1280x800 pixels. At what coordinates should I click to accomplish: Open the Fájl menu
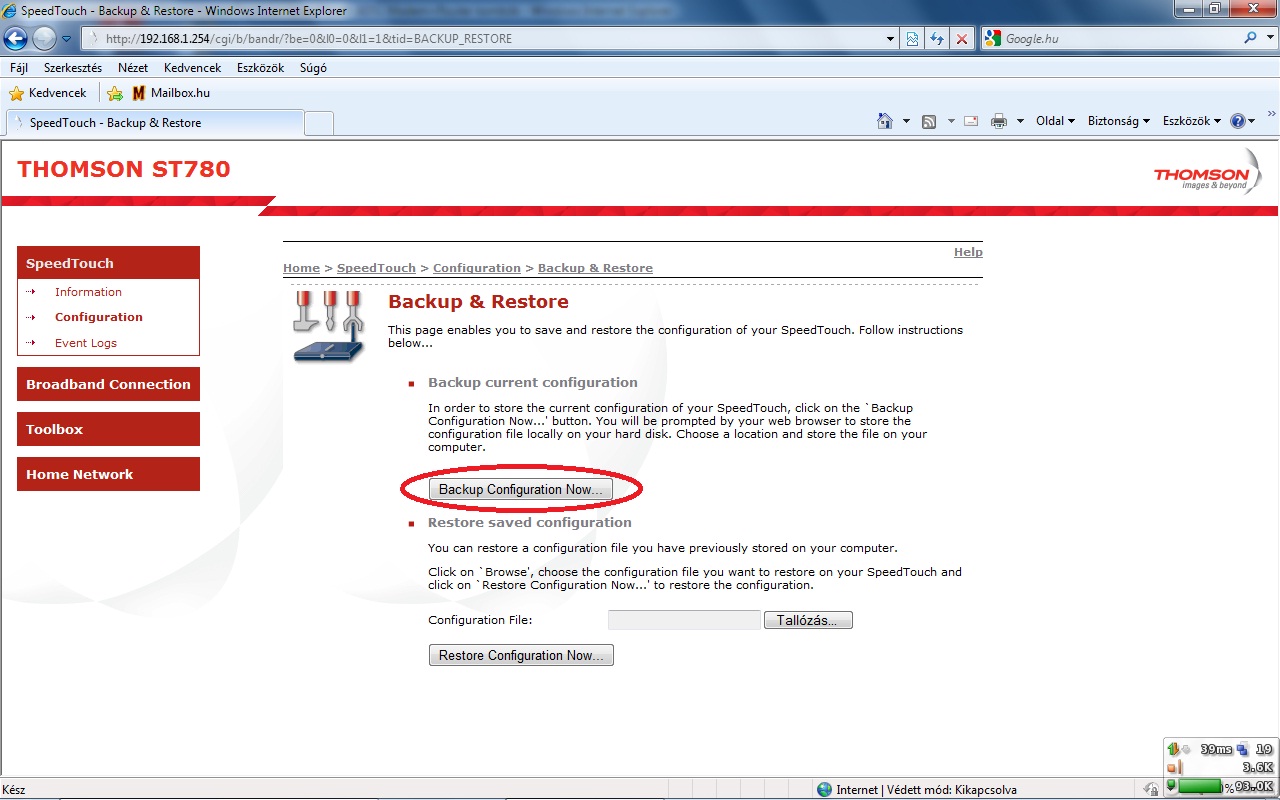click(19, 68)
